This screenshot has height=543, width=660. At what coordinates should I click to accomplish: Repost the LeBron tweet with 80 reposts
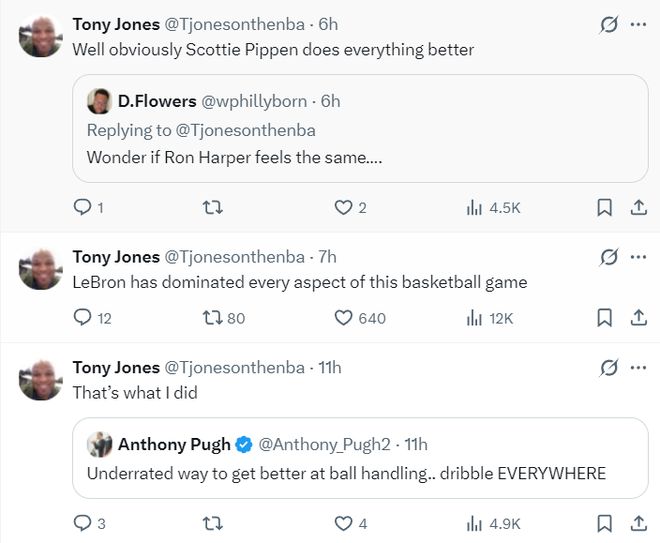[x=212, y=318]
